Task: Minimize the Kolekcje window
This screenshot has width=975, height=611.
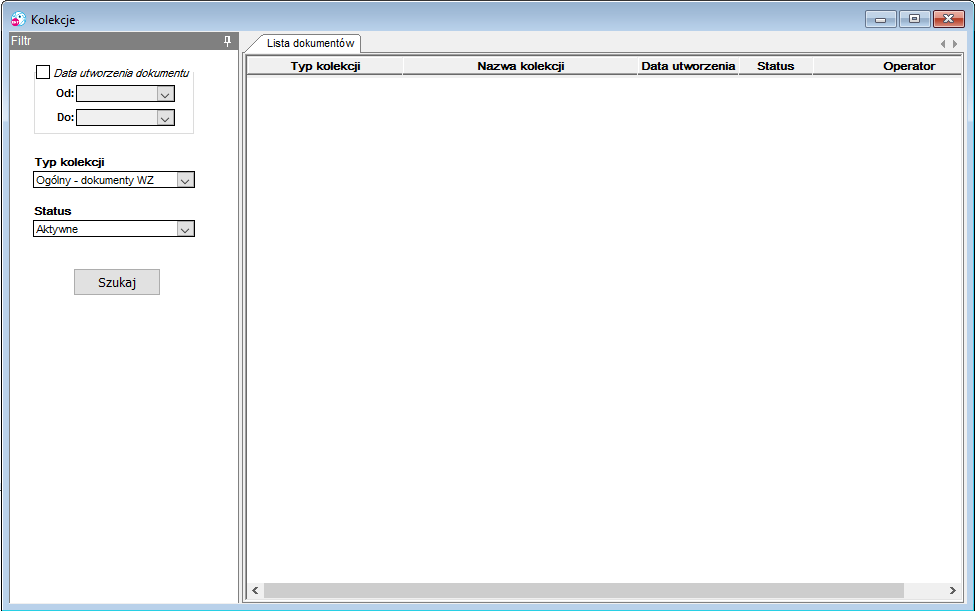Action: click(880, 19)
